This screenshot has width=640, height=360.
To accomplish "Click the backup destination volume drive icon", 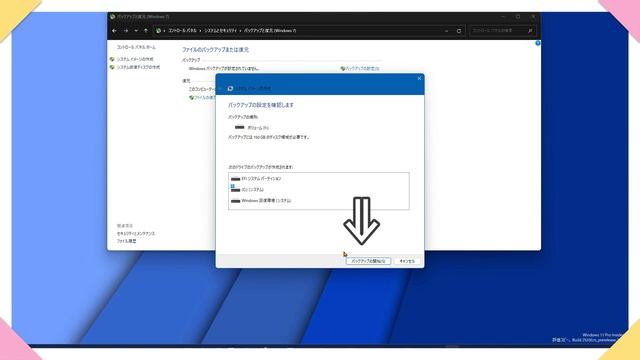I will [240, 127].
